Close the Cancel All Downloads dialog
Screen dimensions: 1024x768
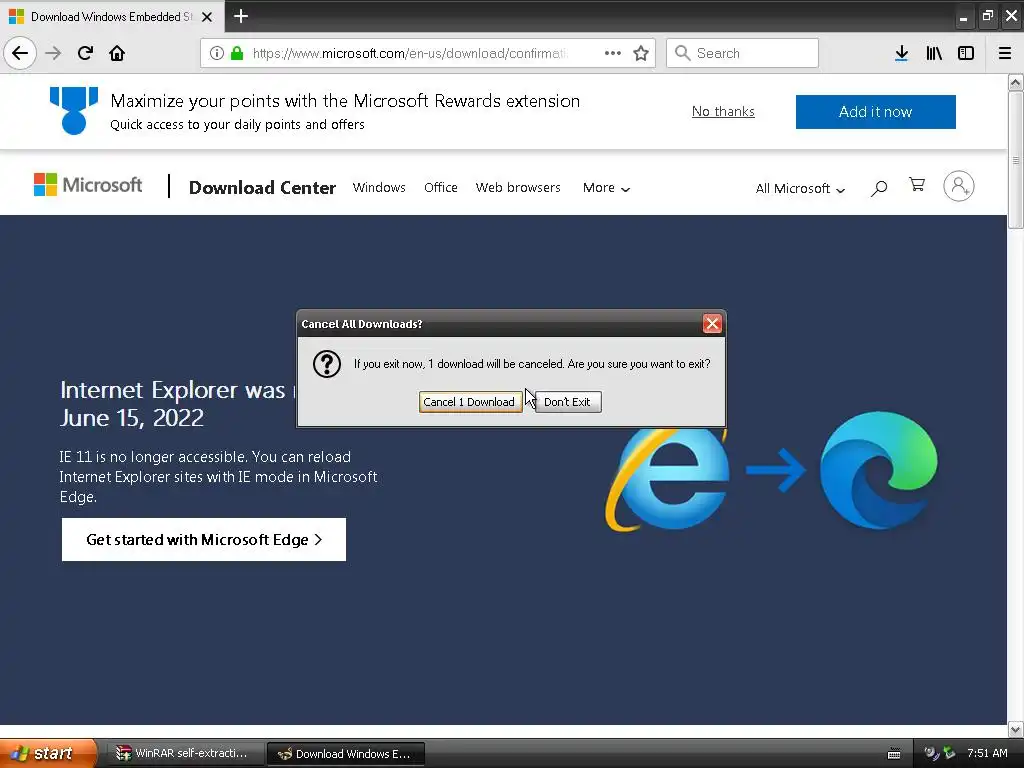[x=712, y=323]
